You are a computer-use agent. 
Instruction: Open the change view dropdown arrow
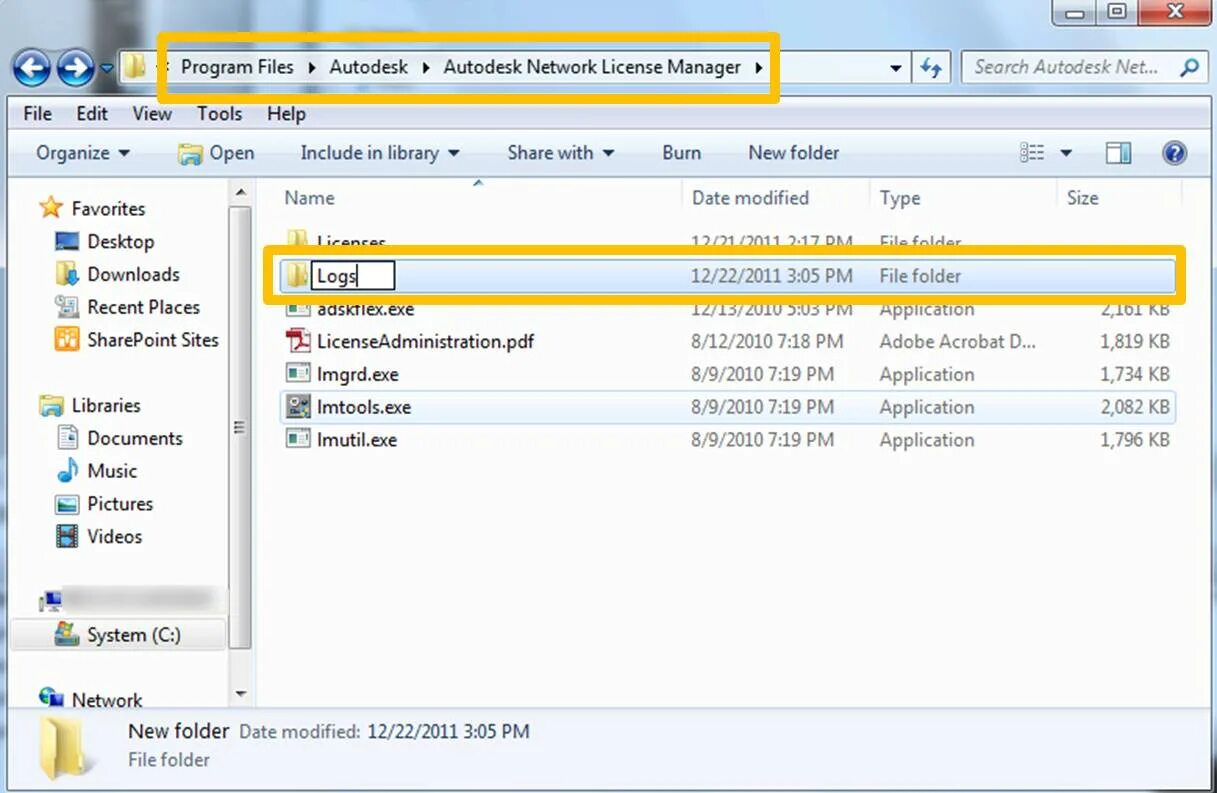pyautogui.click(x=1066, y=152)
